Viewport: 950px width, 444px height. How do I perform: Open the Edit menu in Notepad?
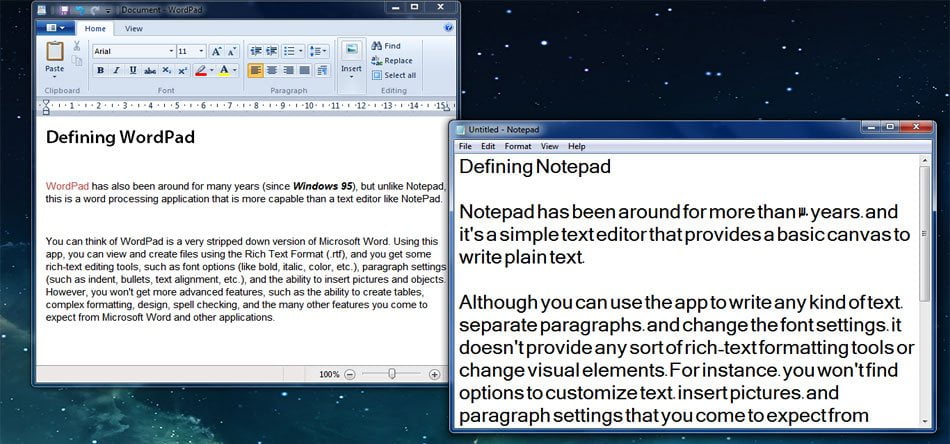[488, 146]
